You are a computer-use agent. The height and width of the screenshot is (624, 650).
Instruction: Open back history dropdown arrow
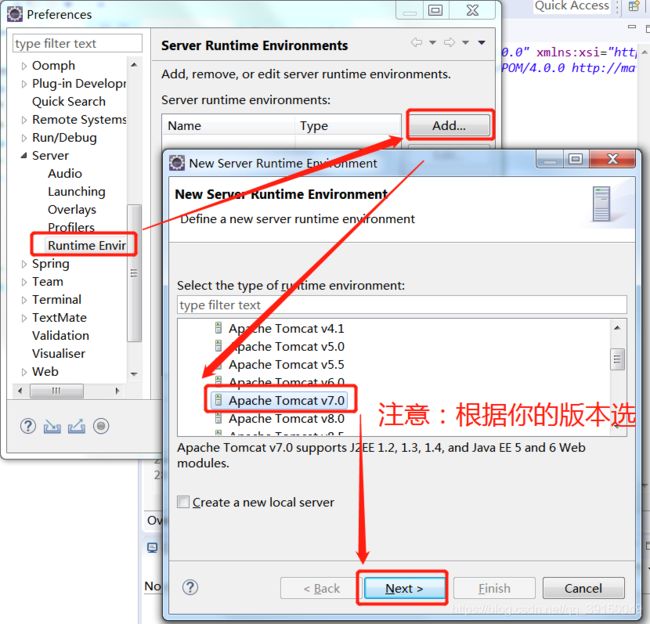[x=432, y=42]
